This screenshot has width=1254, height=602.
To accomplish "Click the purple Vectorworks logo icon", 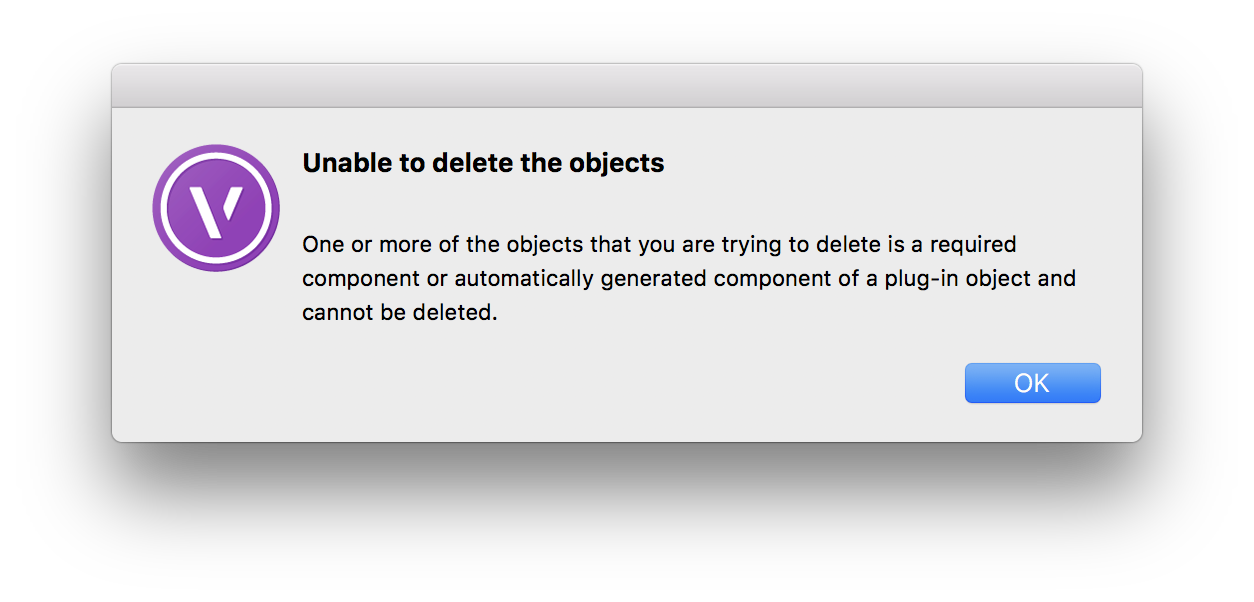I will click(216, 208).
